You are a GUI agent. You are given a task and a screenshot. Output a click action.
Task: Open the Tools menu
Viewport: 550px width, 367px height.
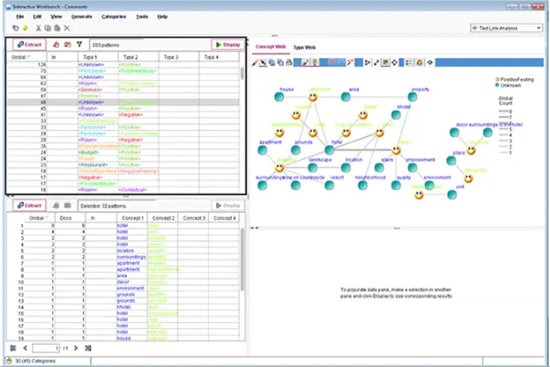[142, 16]
